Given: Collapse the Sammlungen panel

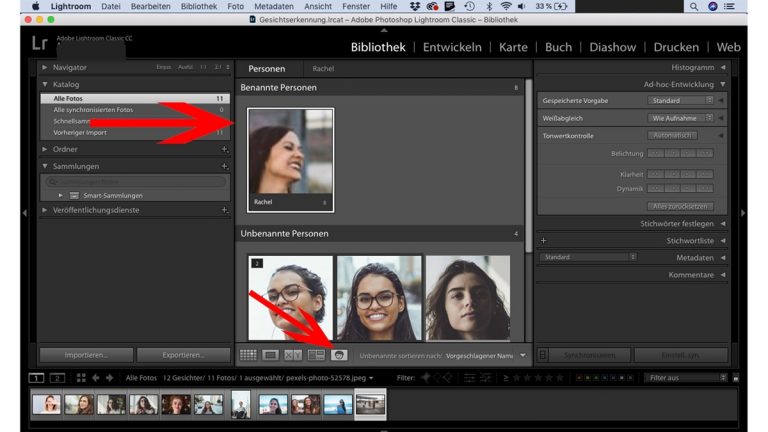Looking at the screenshot, I should coord(45,166).
